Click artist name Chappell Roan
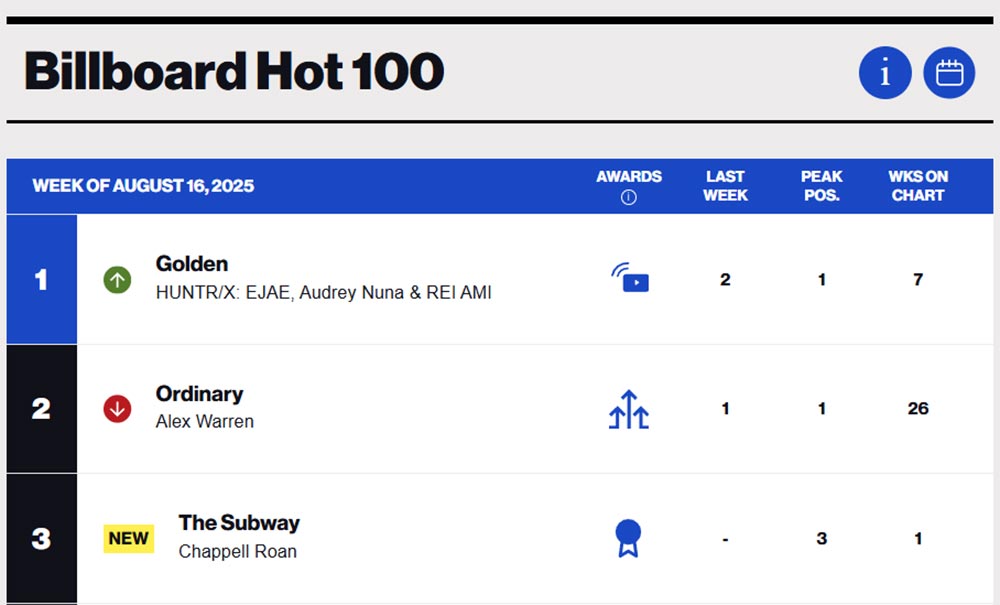The image size is (1000, 605). (237, 551)
